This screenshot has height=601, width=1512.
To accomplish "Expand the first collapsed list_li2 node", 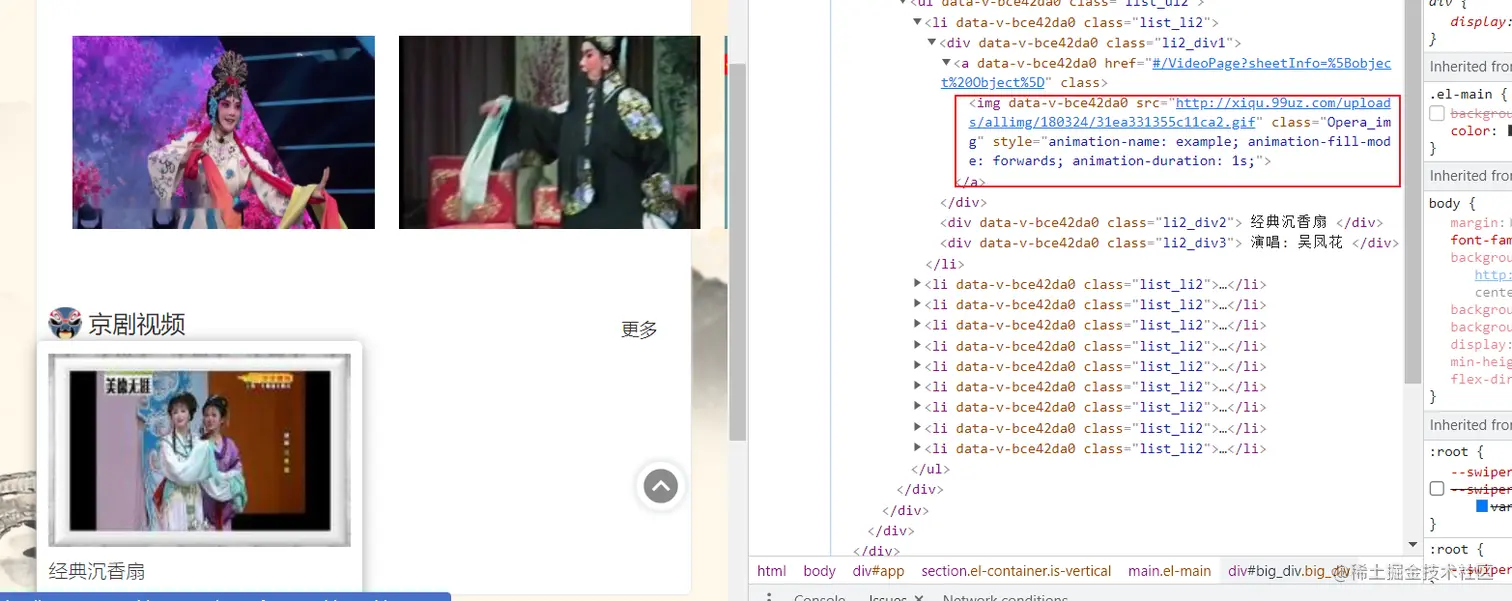I will click(x=917, y=284).
